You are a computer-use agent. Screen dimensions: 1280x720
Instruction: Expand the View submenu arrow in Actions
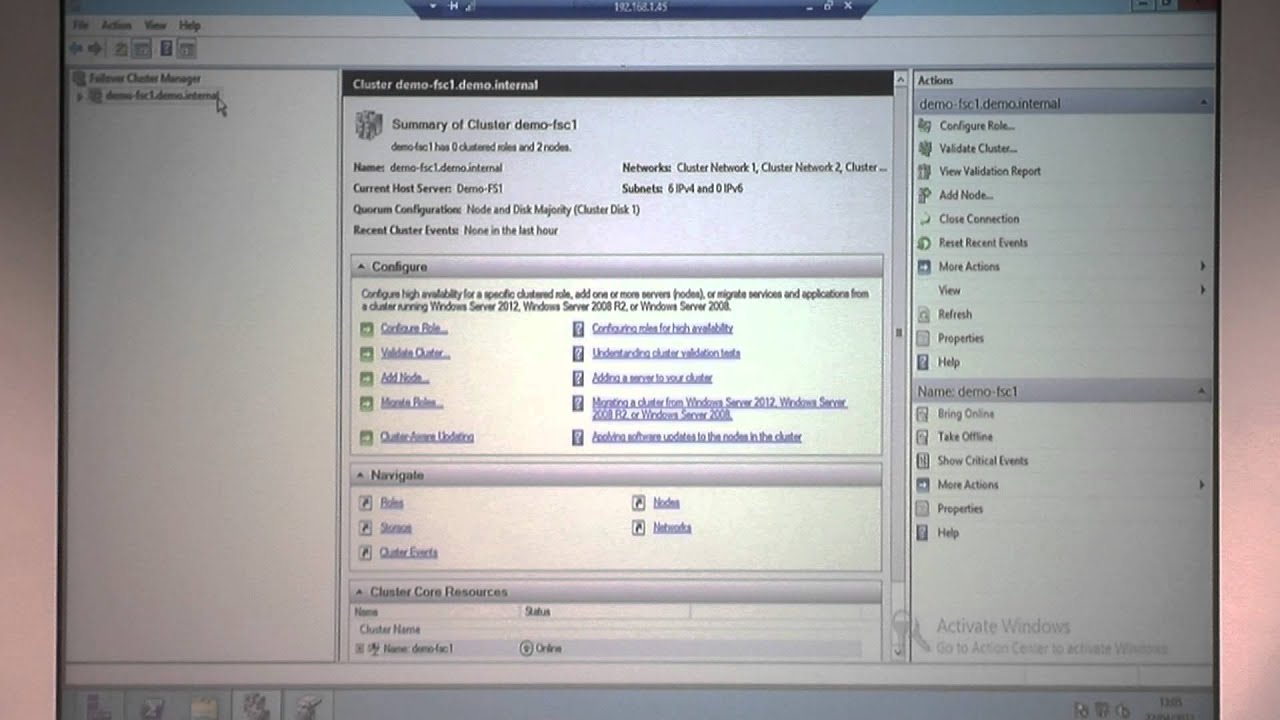coord(1202,290)
